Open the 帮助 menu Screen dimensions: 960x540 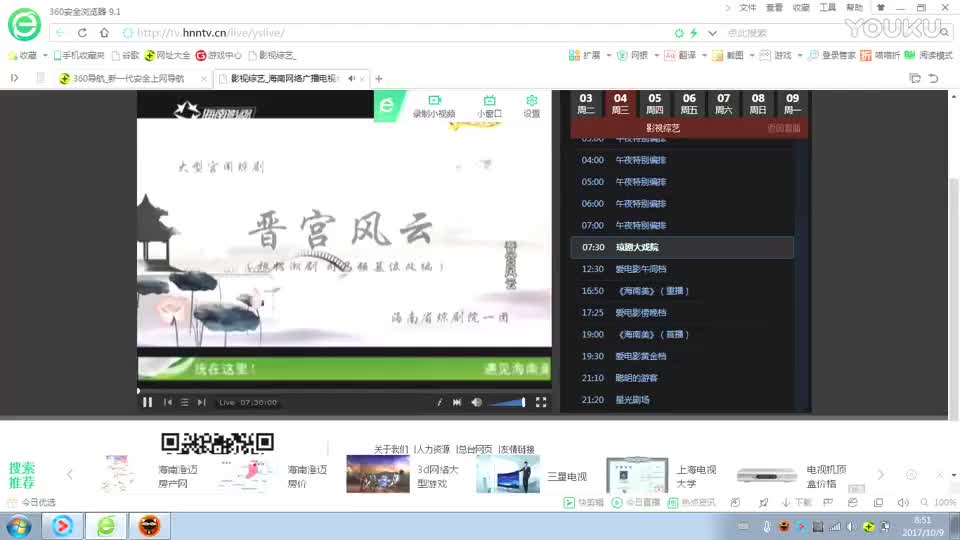855,8
